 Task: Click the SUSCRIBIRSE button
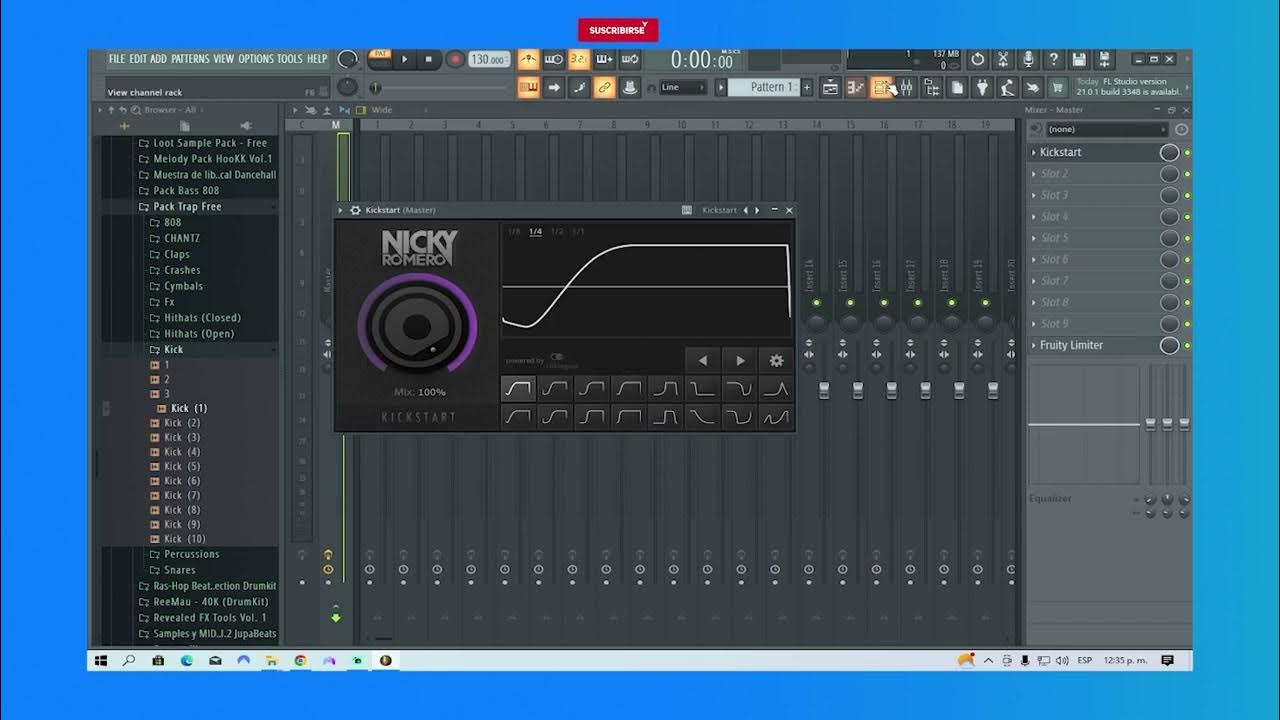[618, 30]
